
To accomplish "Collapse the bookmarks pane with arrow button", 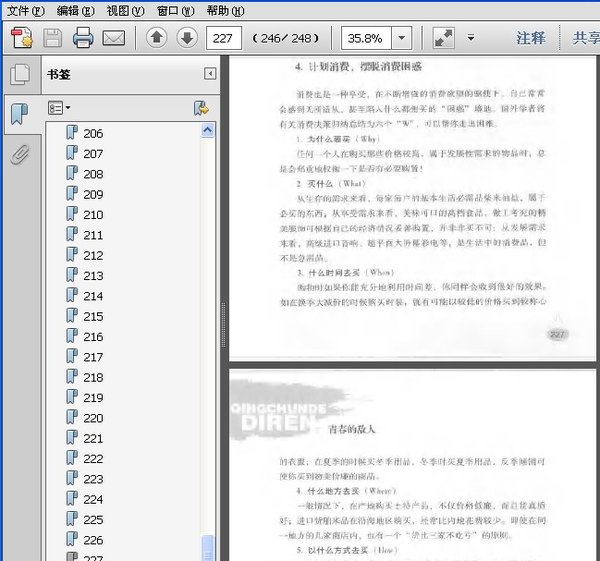I will [x=210, y=74].
